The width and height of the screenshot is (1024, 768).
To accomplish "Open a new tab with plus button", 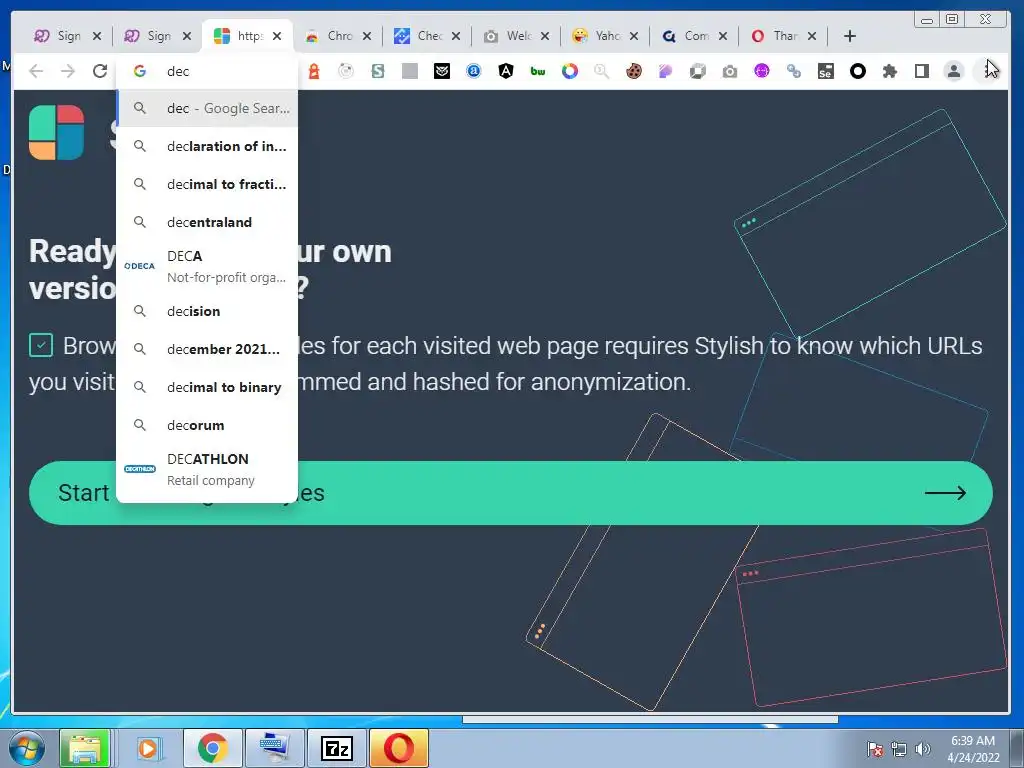I will pos(850,36).
